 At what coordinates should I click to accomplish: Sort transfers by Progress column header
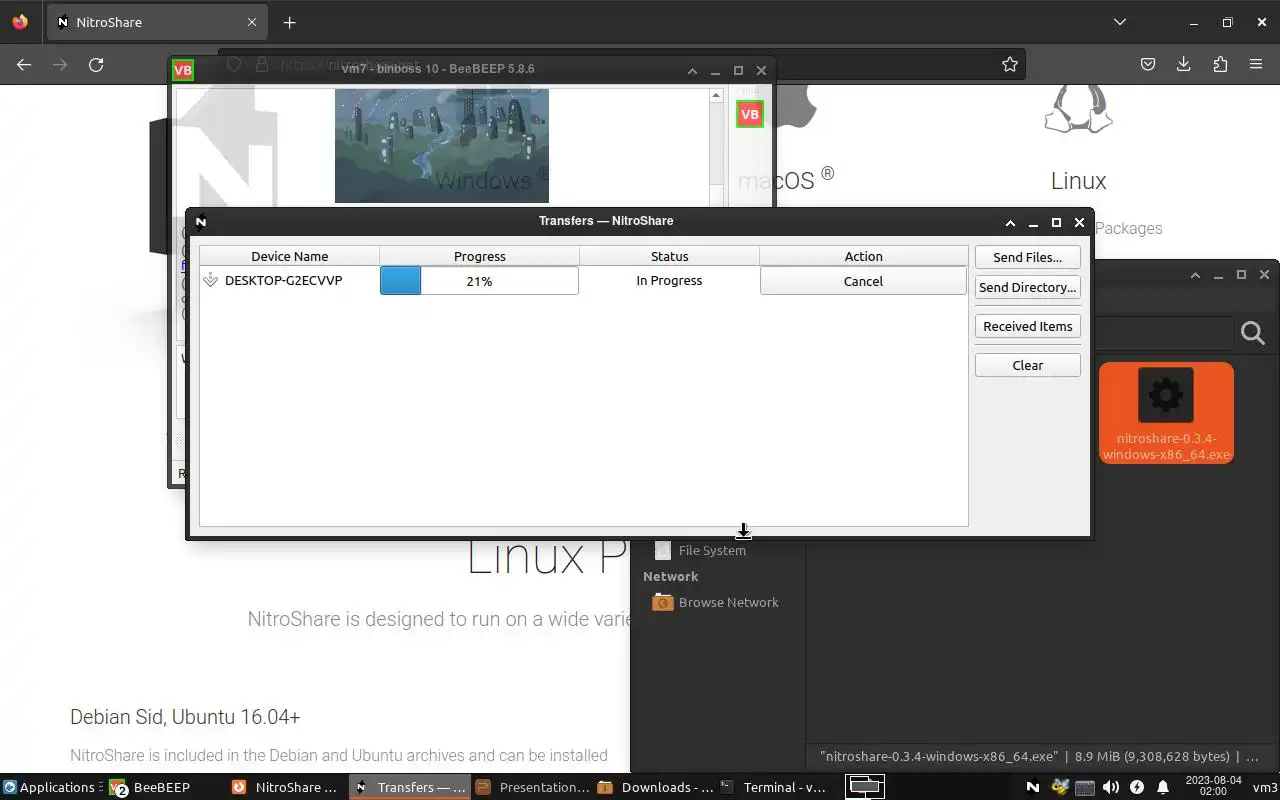pos(479,256)
